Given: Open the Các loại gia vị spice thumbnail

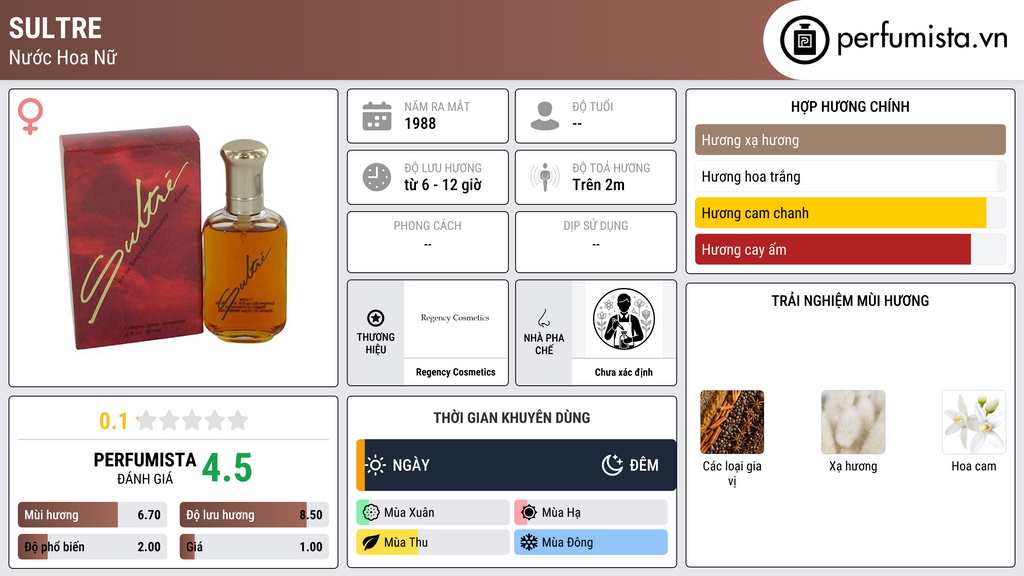Looking at the screenshot, I should (x=732, y=422).
